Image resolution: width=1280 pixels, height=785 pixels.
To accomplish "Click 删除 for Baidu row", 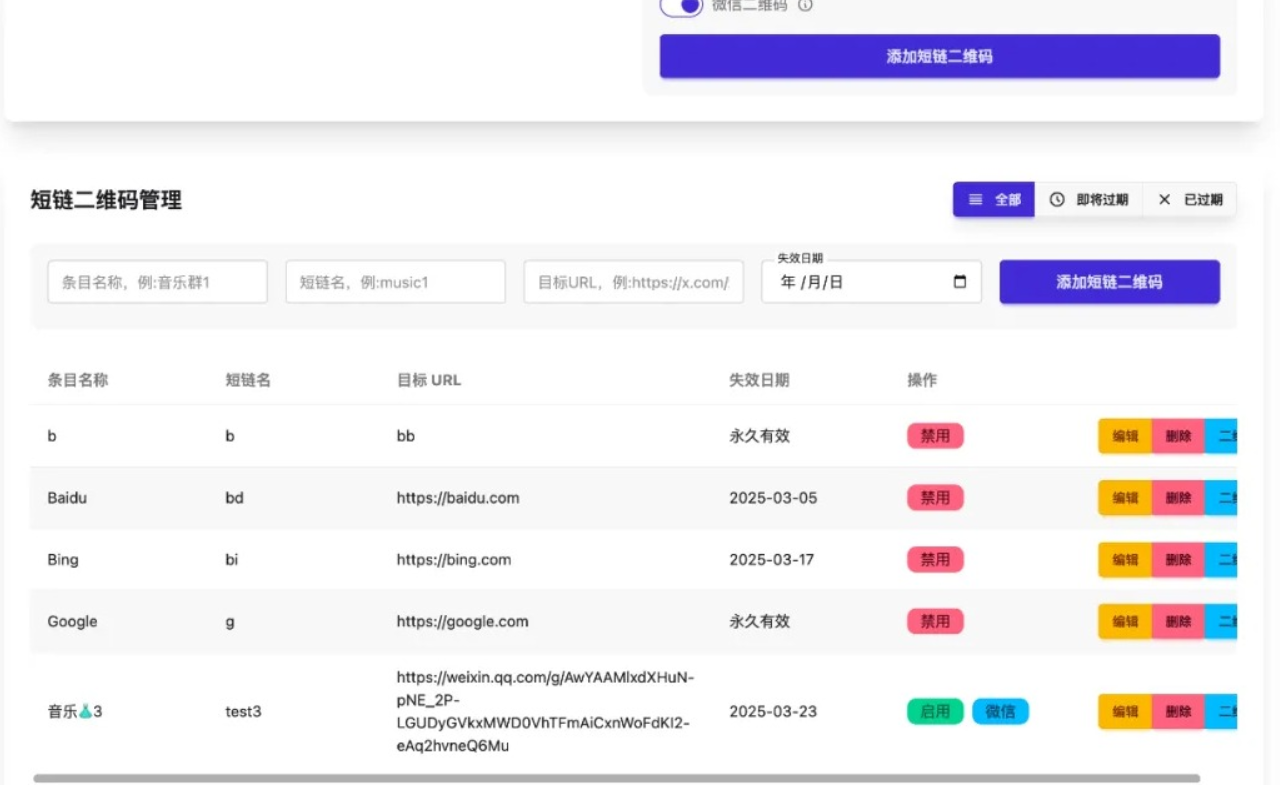I will 1178,497.
